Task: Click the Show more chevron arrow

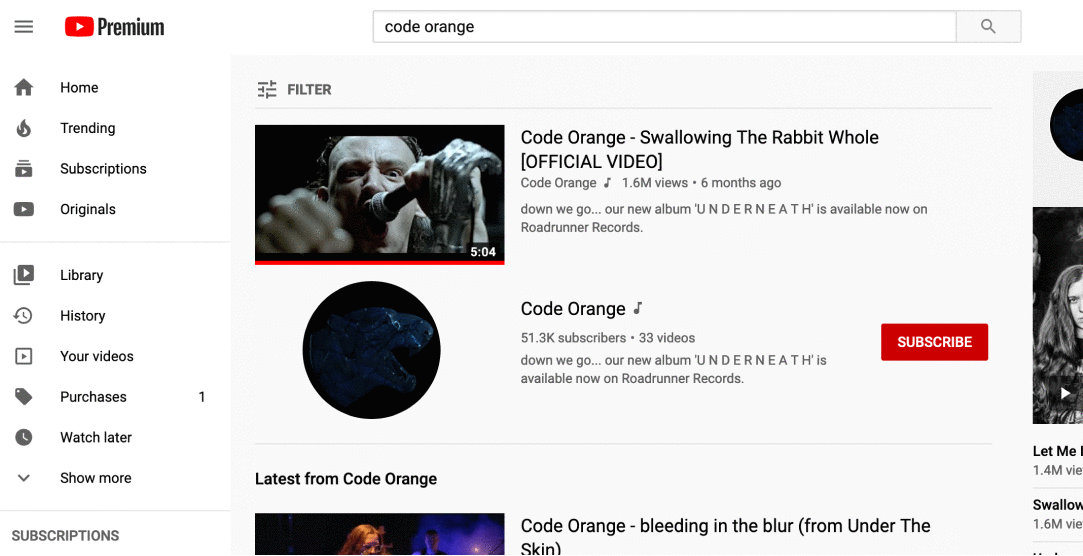Action: [23, 478]
